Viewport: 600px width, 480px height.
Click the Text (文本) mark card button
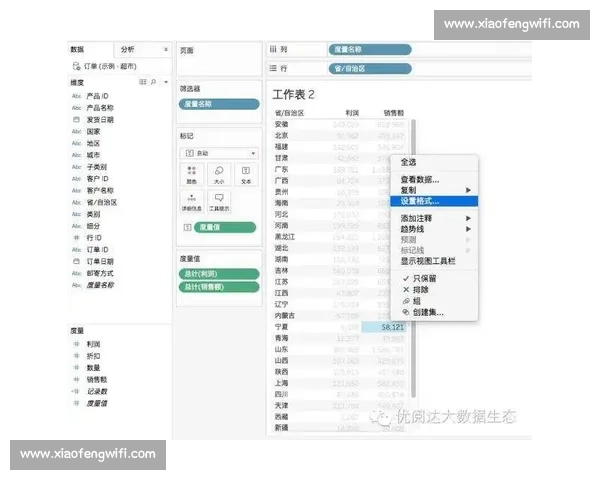[x=246, y=174]
